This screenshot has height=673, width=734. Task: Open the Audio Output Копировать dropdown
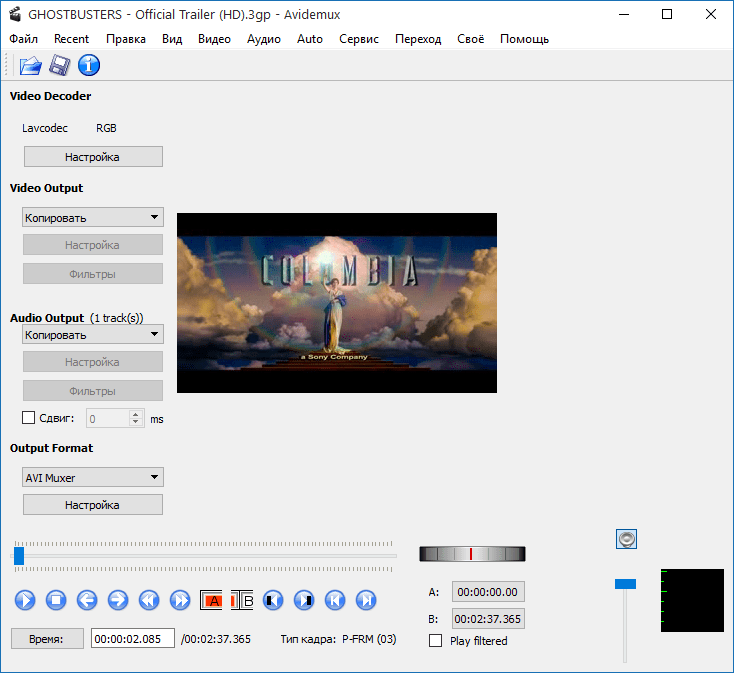(93, 335)
